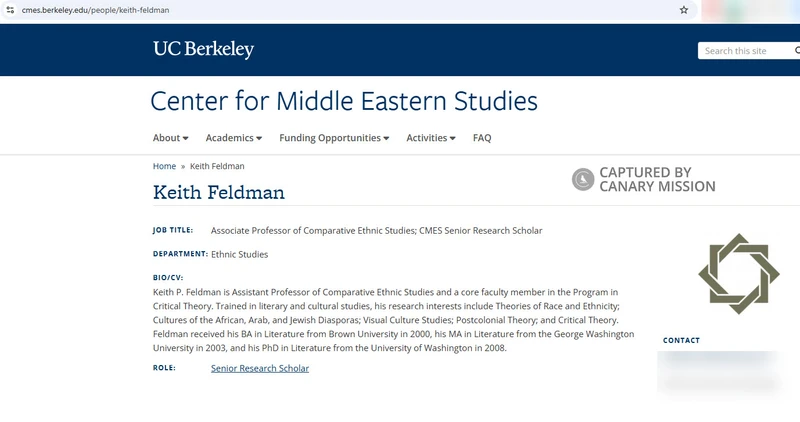The height and width of the screenshot is (422, 800).
Task: Open site information icon beside the URL
Action: 10,10
